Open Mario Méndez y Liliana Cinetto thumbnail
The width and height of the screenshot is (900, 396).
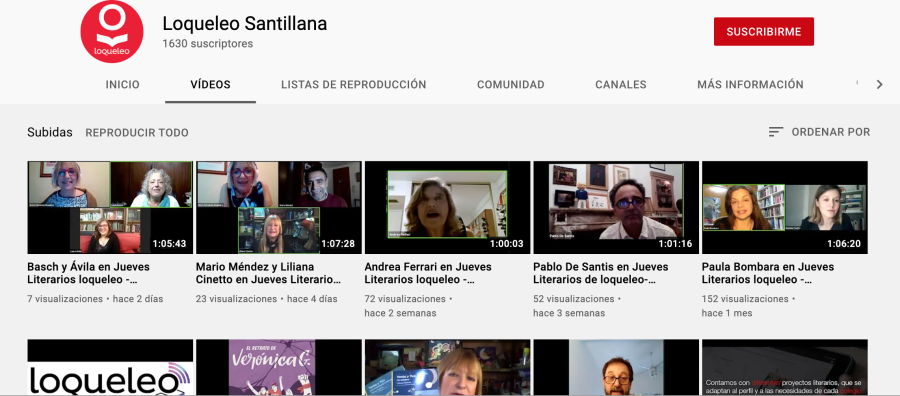(279, 207)
